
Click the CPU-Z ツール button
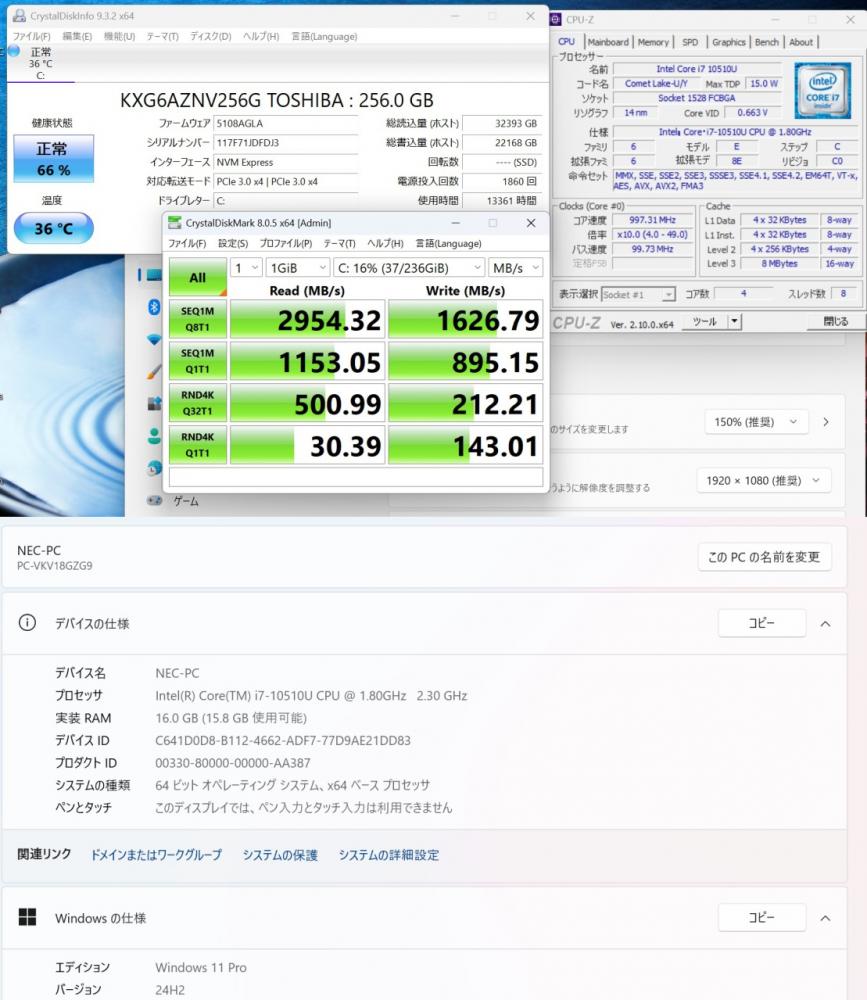coord(705,321)
